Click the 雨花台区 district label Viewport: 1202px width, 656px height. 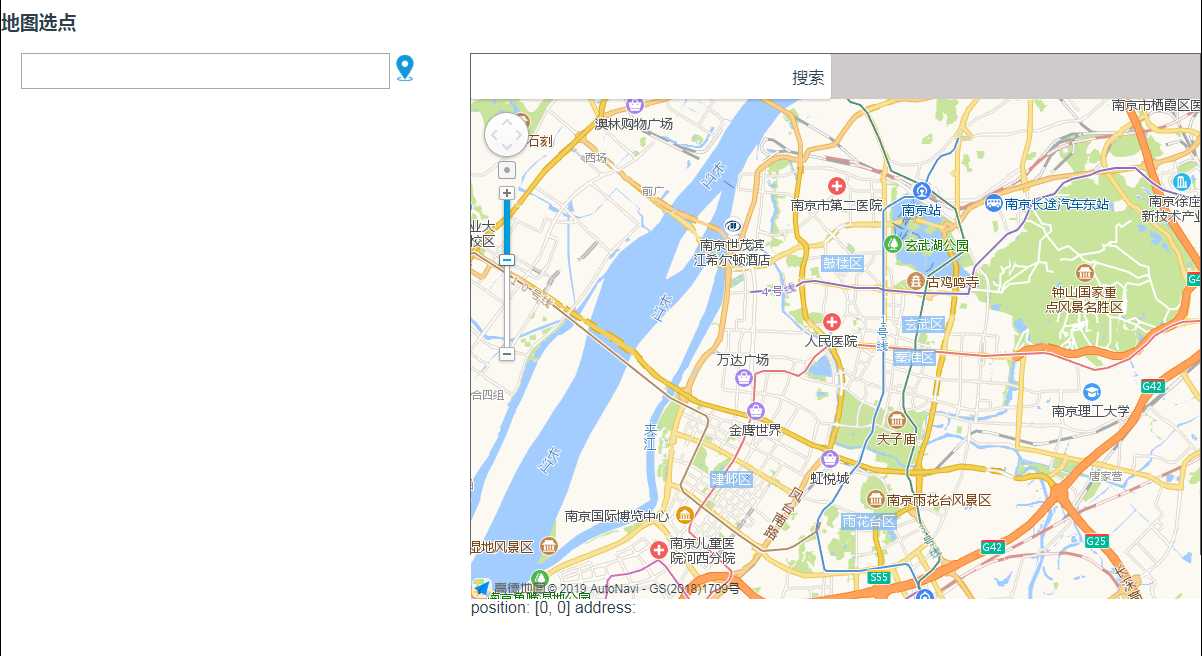click(869, 521)
